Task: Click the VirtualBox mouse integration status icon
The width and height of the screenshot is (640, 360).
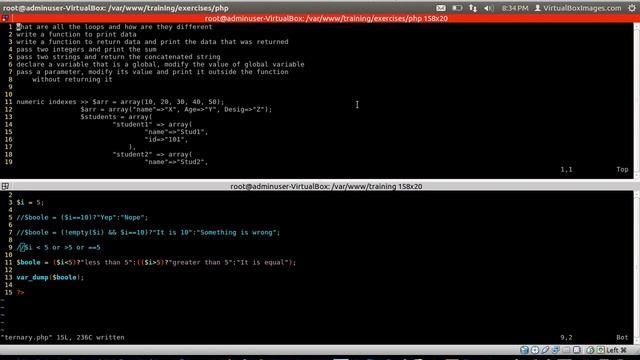Action: pos(590,350)
